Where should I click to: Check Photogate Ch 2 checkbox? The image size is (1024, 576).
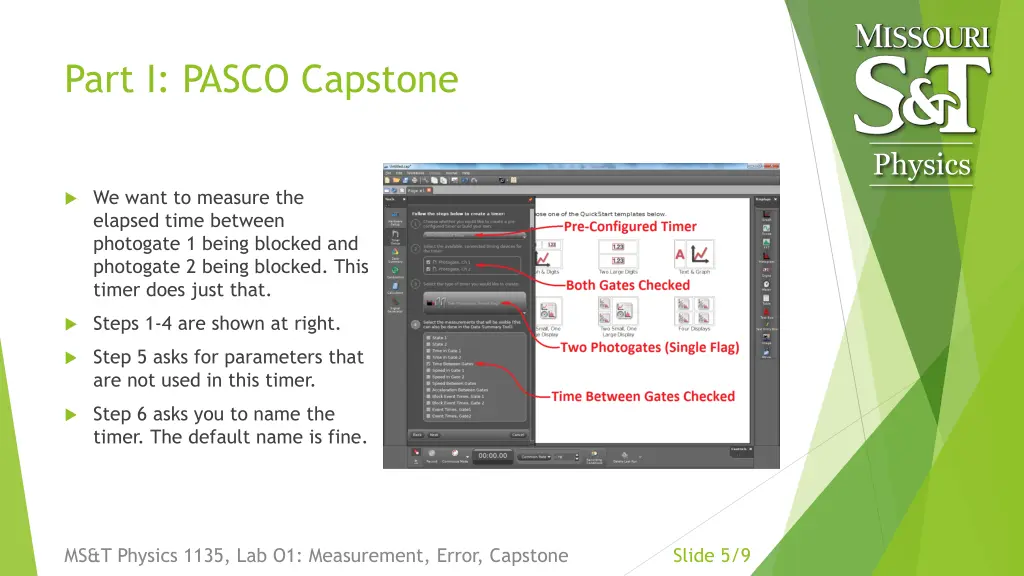click(x=429, y=268)
